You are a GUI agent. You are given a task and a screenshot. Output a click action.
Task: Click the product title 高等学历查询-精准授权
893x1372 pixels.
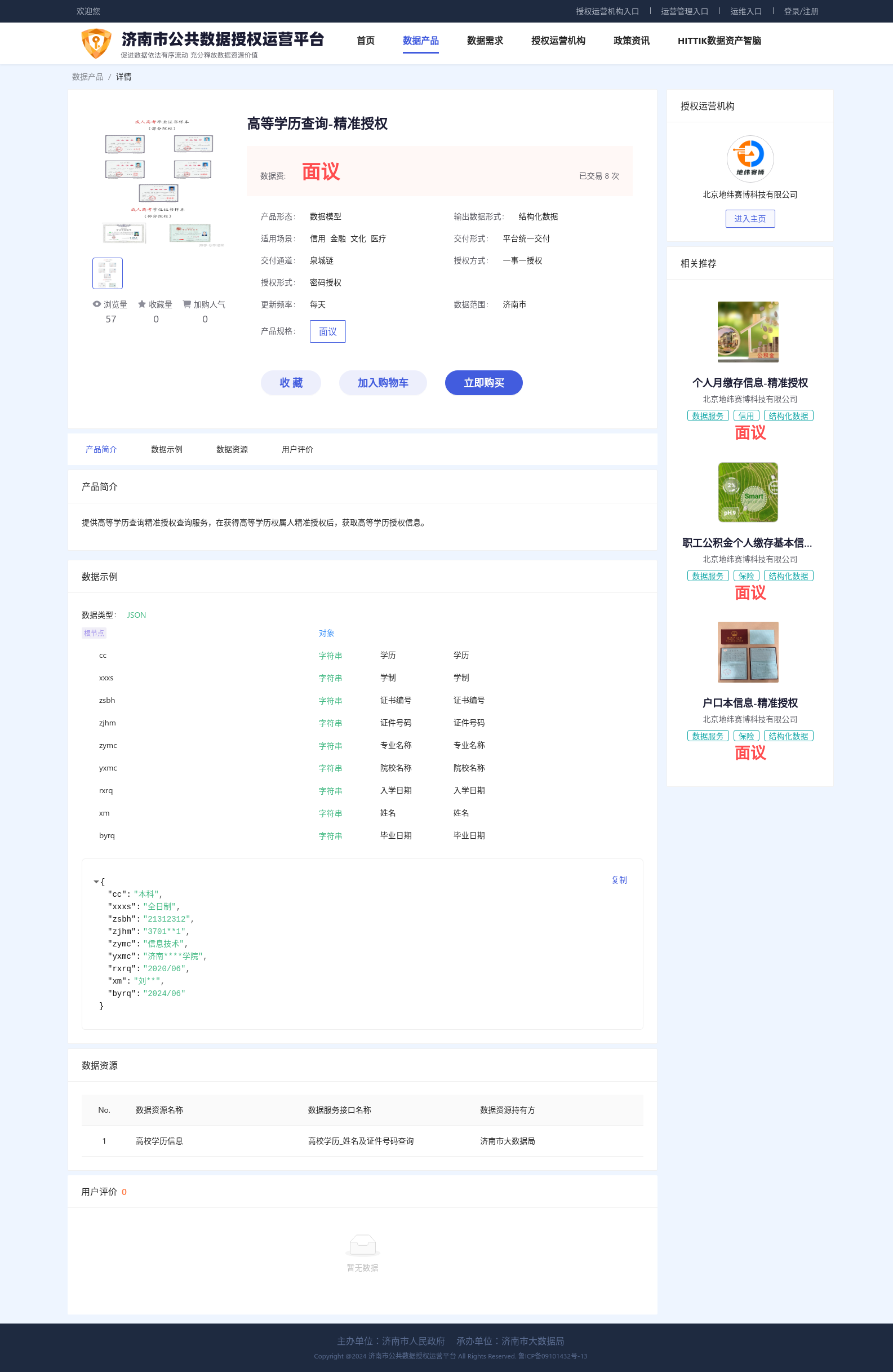coord(317,123)
